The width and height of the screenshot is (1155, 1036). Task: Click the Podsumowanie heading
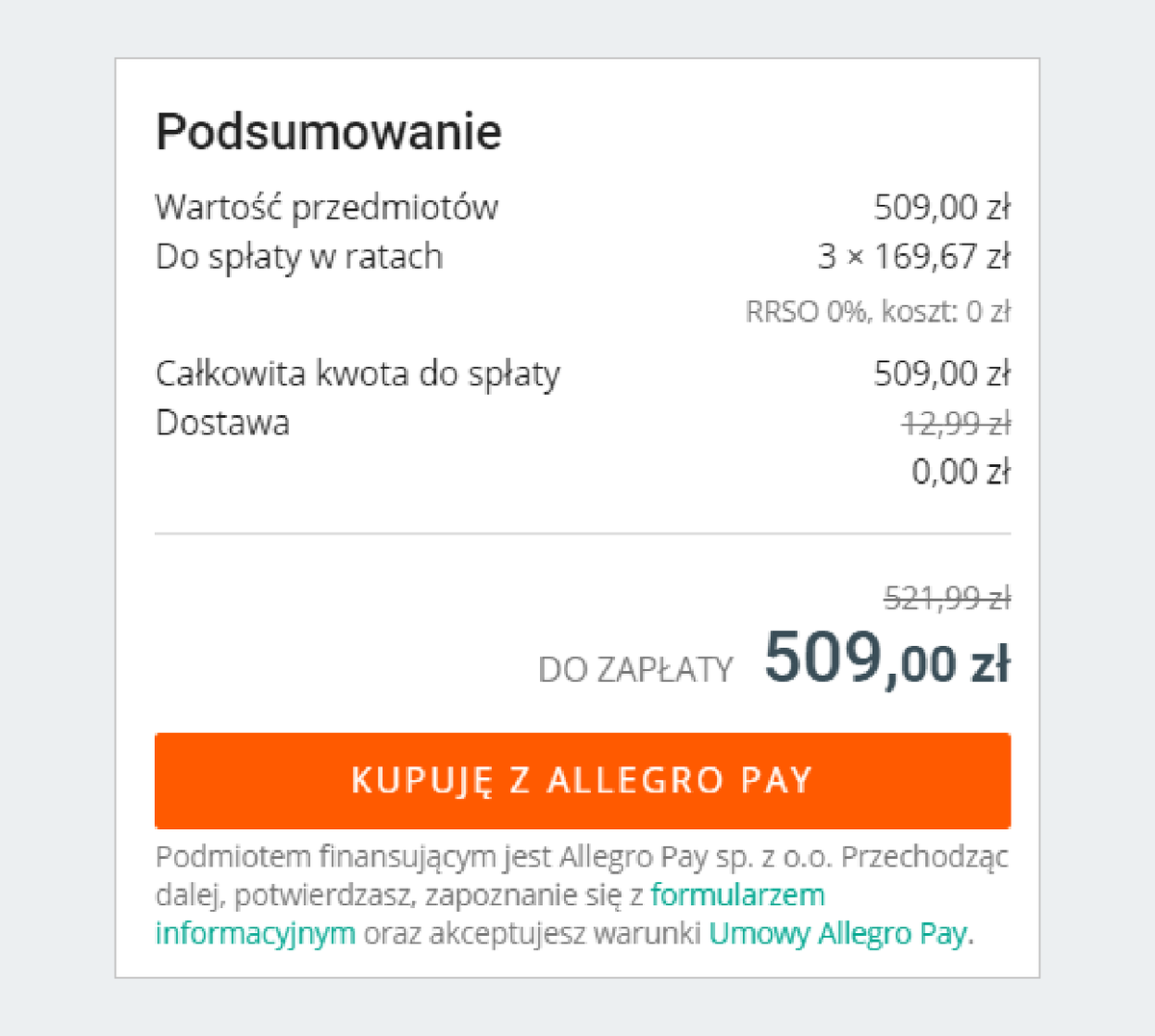tap(328, 132)
